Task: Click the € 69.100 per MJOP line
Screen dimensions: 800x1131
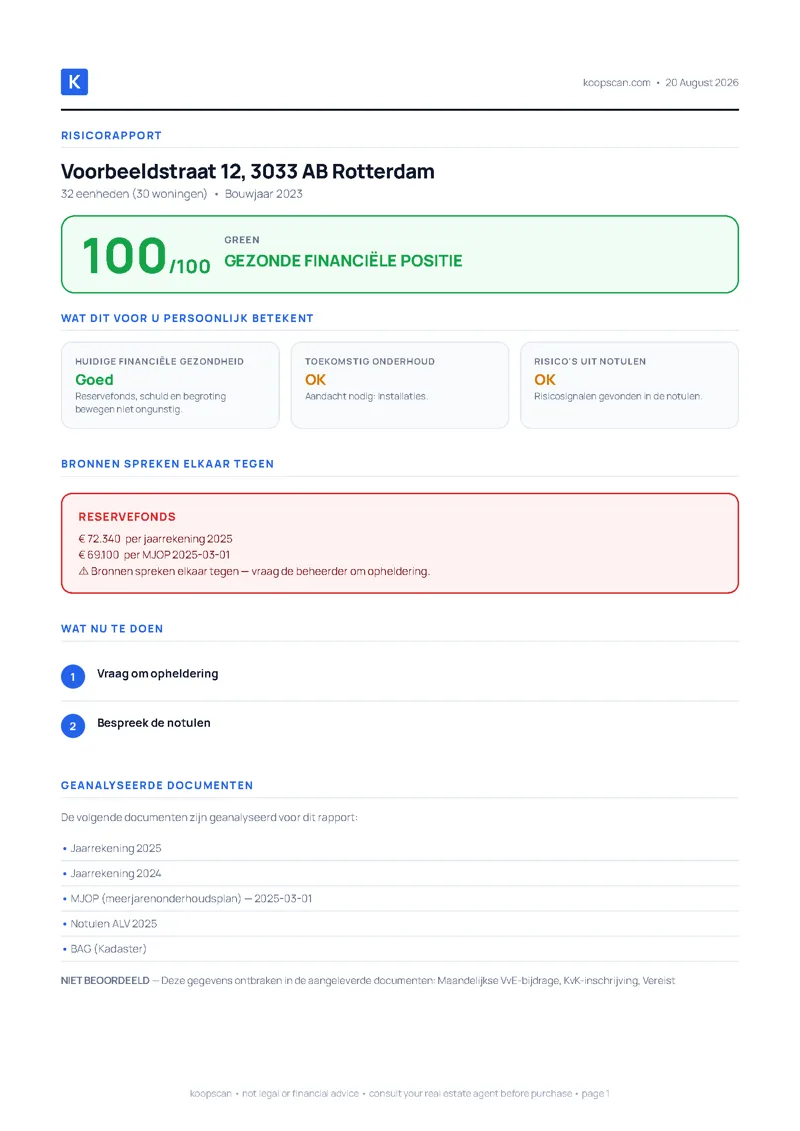Action: (154, 555)
